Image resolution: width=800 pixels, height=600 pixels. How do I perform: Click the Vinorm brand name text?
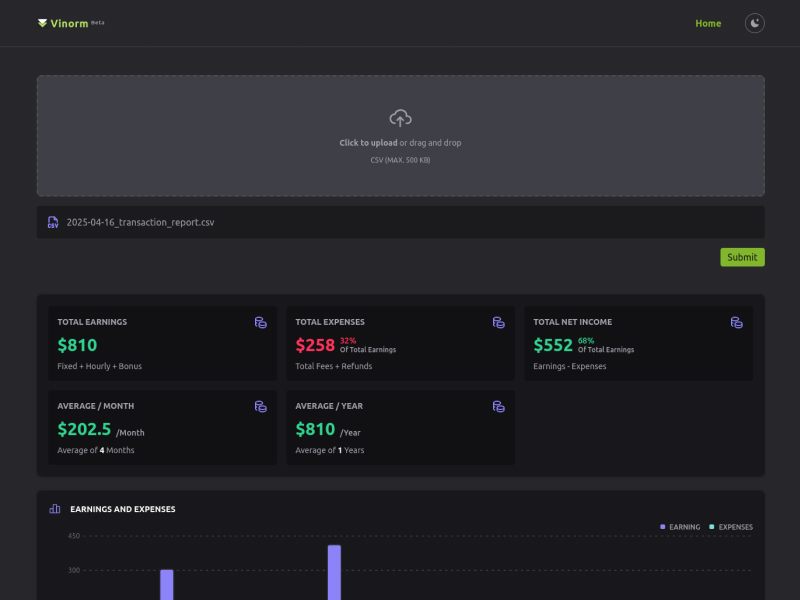click(69, 23)
